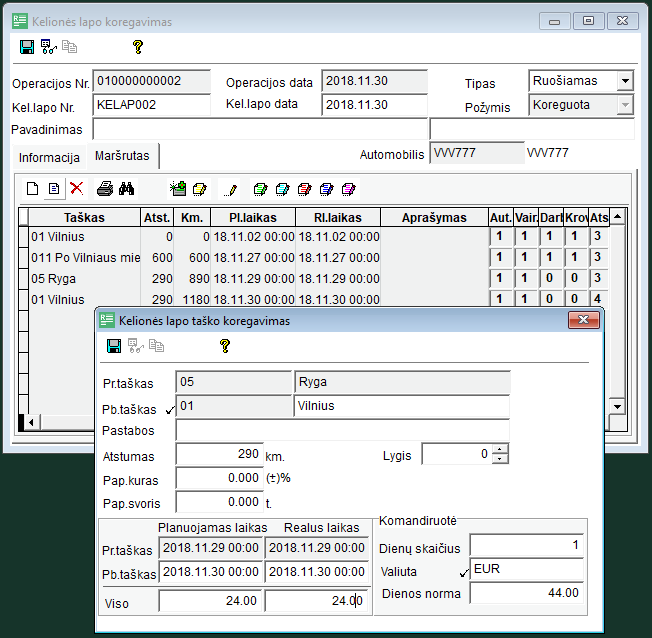Open help in the taško koregavimas dialog
652x638 pixels.
[225, 346]
